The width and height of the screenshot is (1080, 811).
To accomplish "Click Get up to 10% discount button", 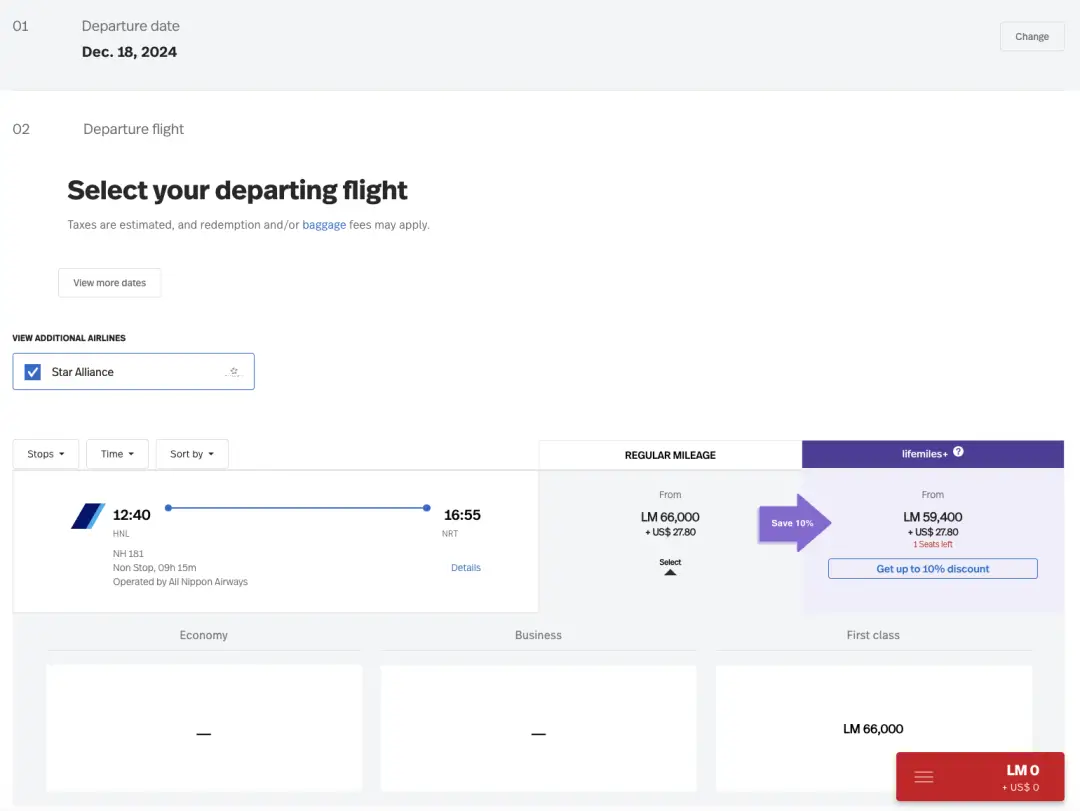I will pyautogui.click(x=932, y=569).
